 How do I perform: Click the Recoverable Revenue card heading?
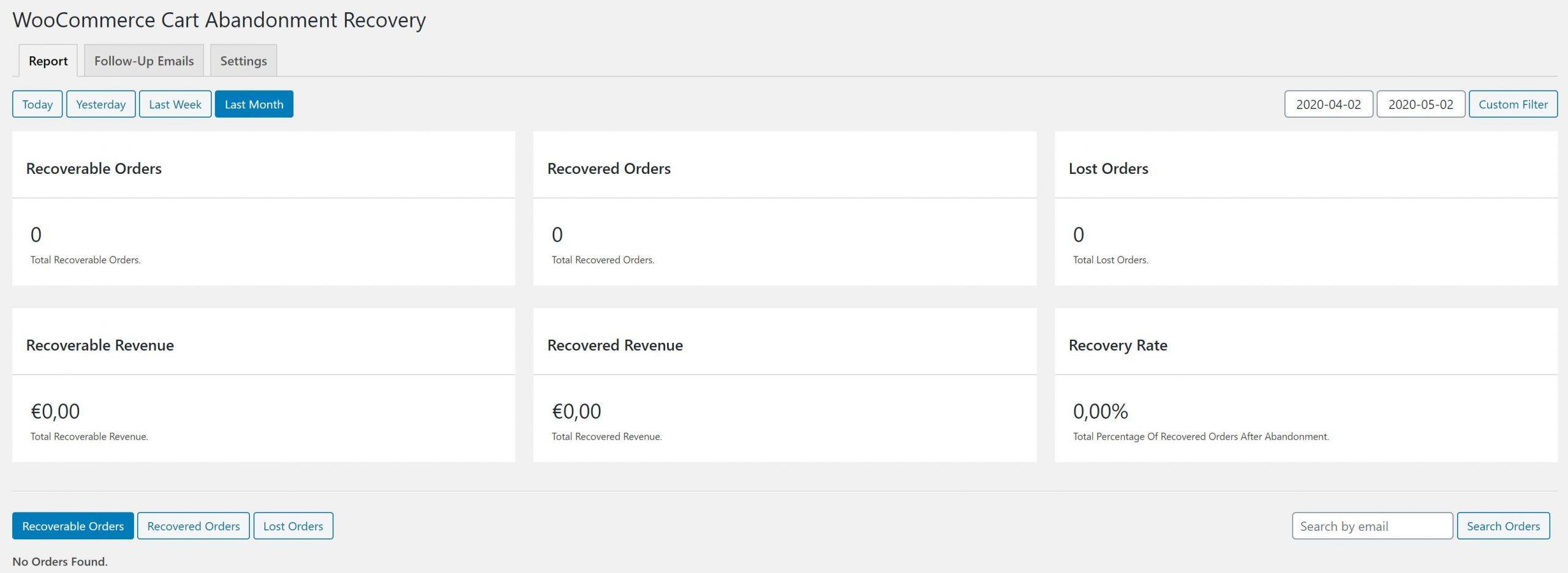pos(100,345)
